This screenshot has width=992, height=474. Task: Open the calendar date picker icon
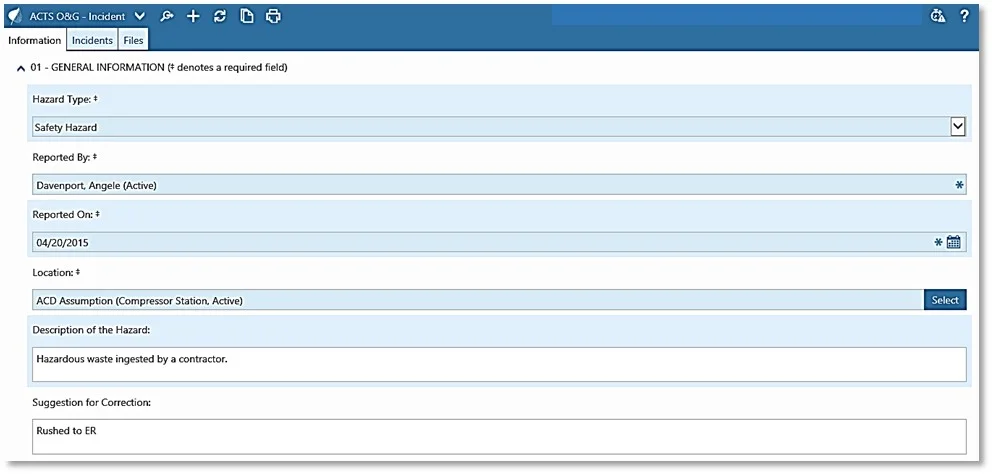click(954, 242)
